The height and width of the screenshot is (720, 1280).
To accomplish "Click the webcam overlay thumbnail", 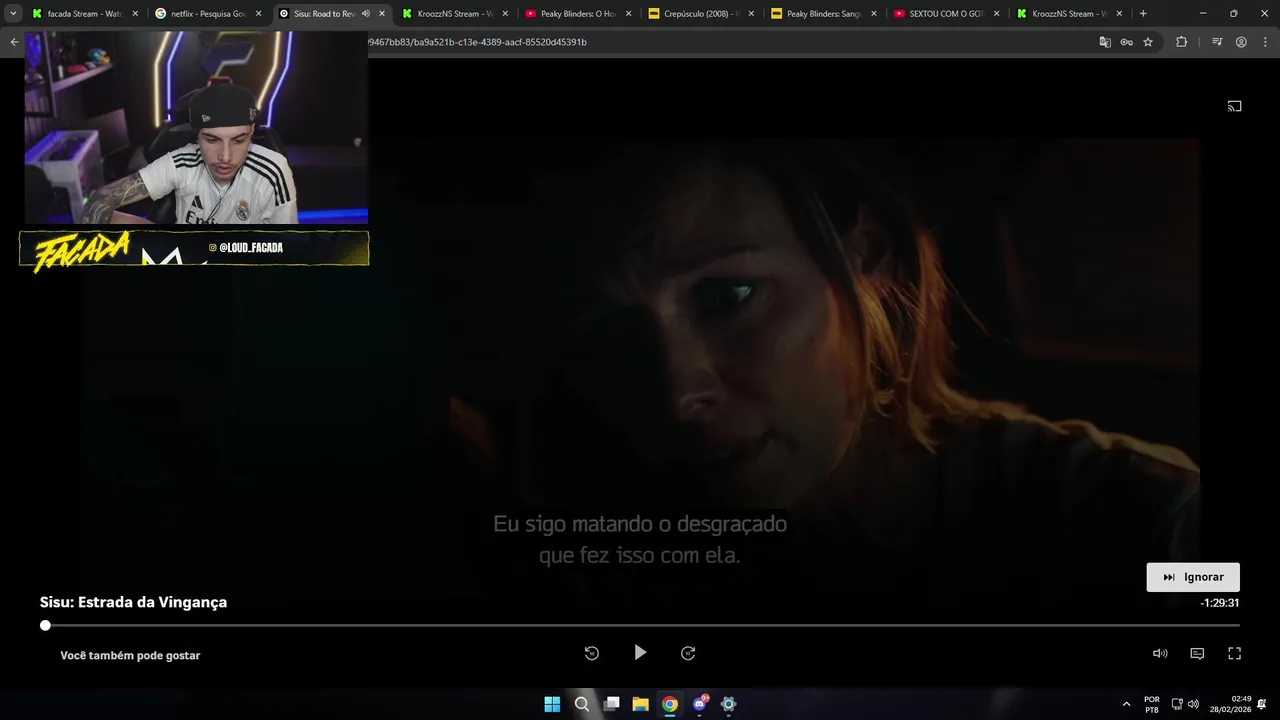I will pyautogui.click(x=196, y=127).
